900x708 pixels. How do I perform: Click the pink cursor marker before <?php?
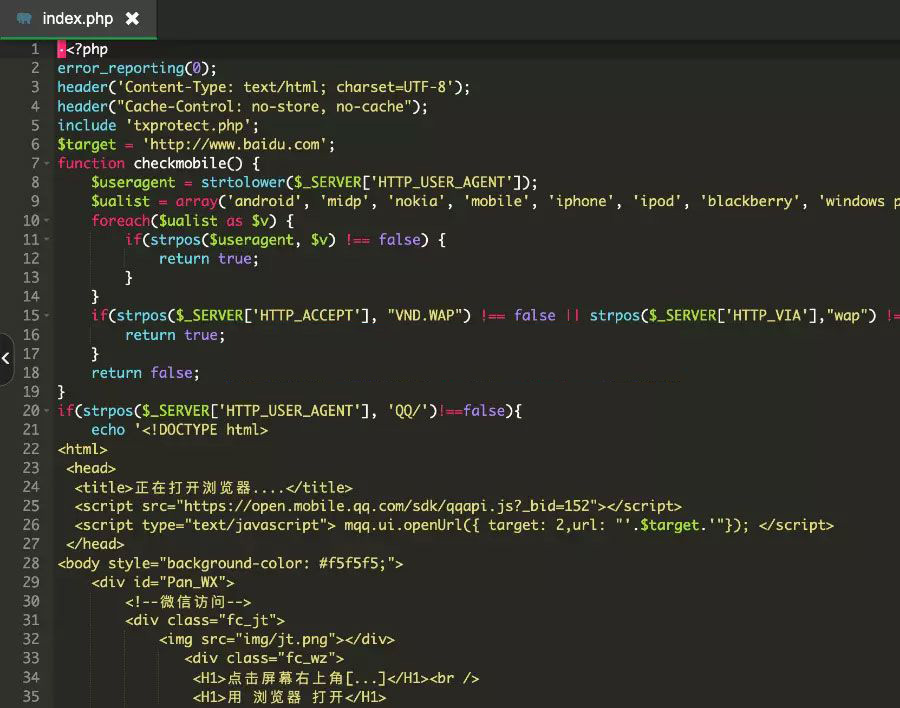61,49
